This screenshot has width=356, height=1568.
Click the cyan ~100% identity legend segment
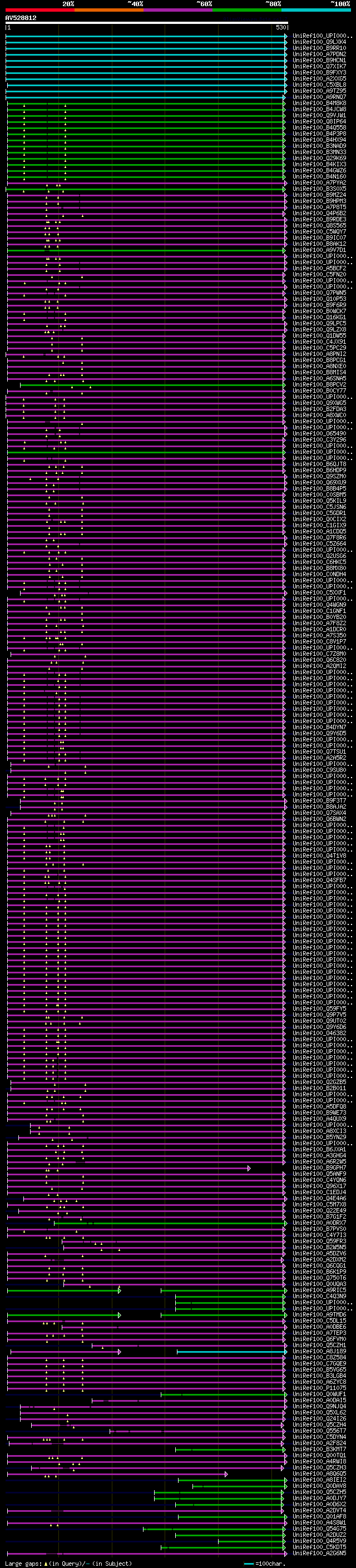[x=316, y=10]
